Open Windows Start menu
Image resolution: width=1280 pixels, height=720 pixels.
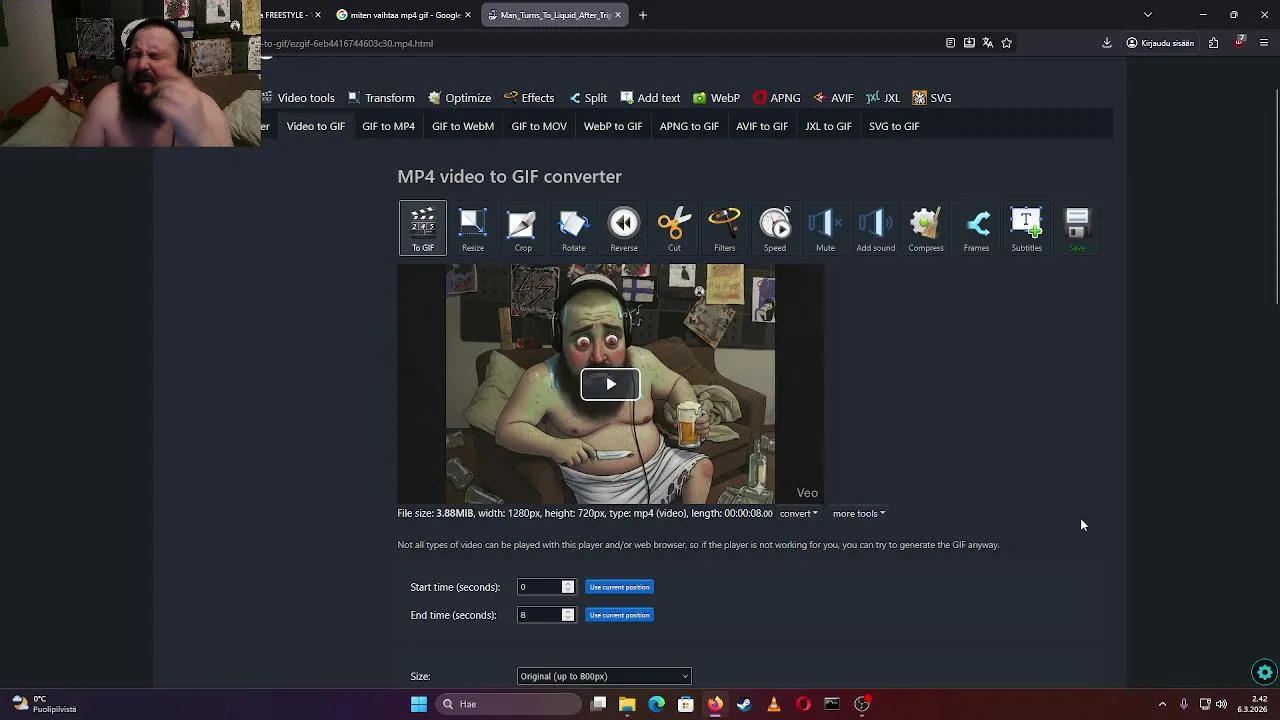419,704
